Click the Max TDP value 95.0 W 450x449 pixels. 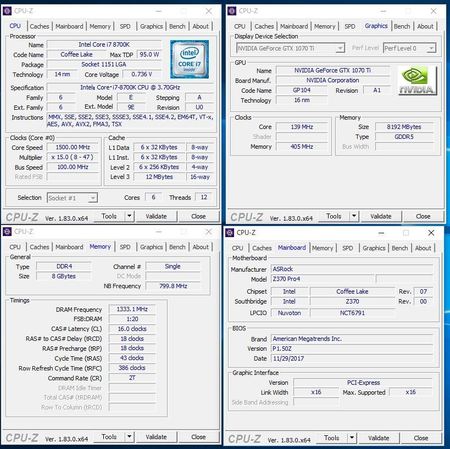click(x=149, y=54)
